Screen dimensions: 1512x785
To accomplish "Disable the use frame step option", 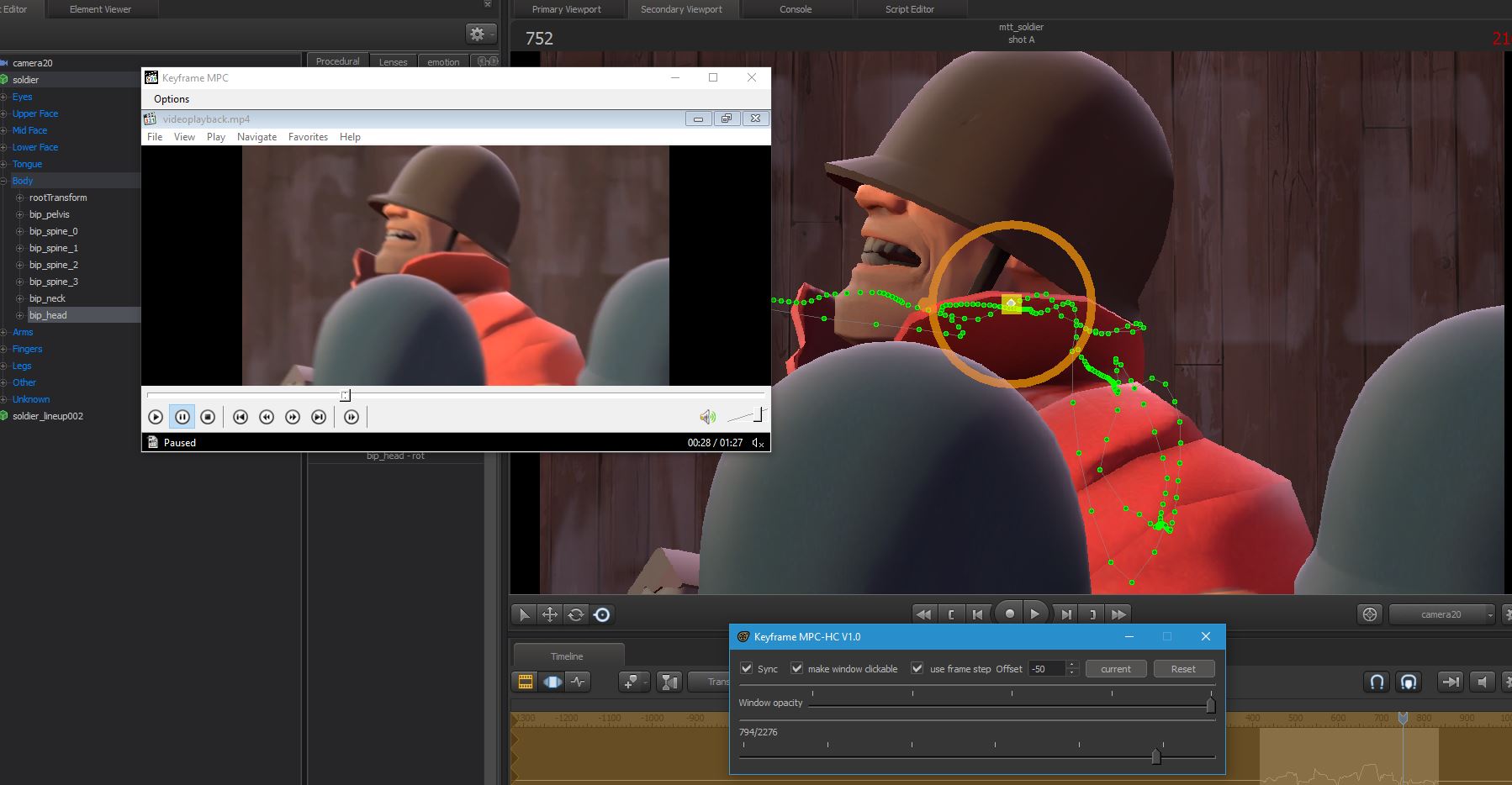I will (x=917, y=668).
